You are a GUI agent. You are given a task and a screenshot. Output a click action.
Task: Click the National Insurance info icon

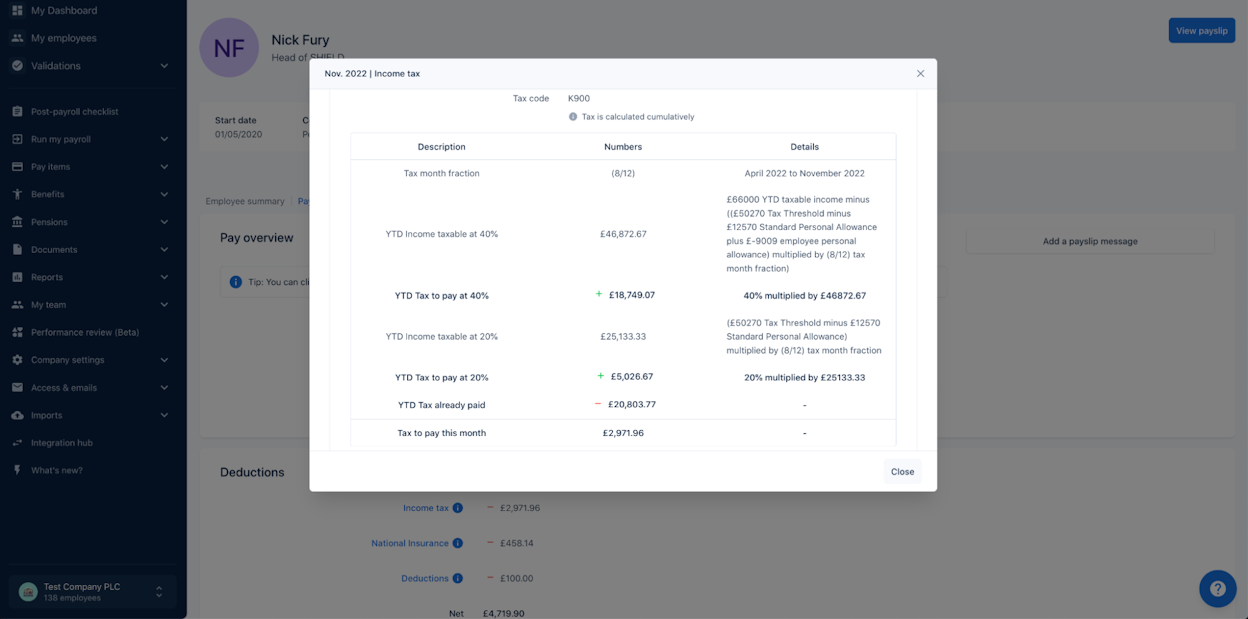tap(458, 543)
